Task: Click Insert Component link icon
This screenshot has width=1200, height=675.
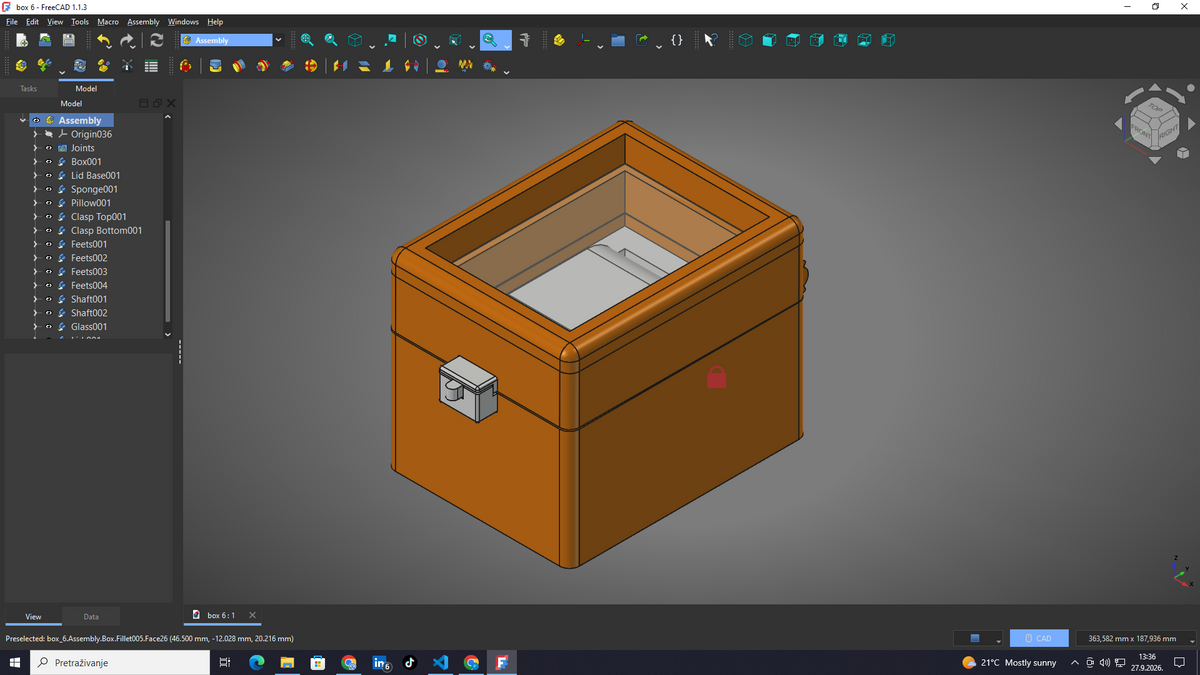Action: 44,66
